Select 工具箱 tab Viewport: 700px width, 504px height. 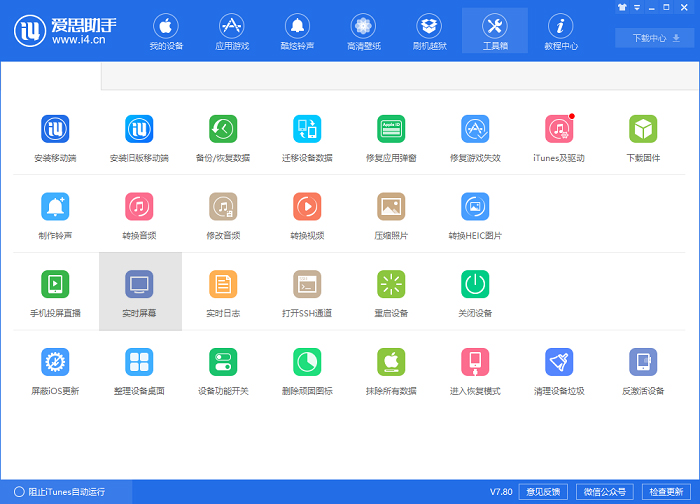[495, 31]
